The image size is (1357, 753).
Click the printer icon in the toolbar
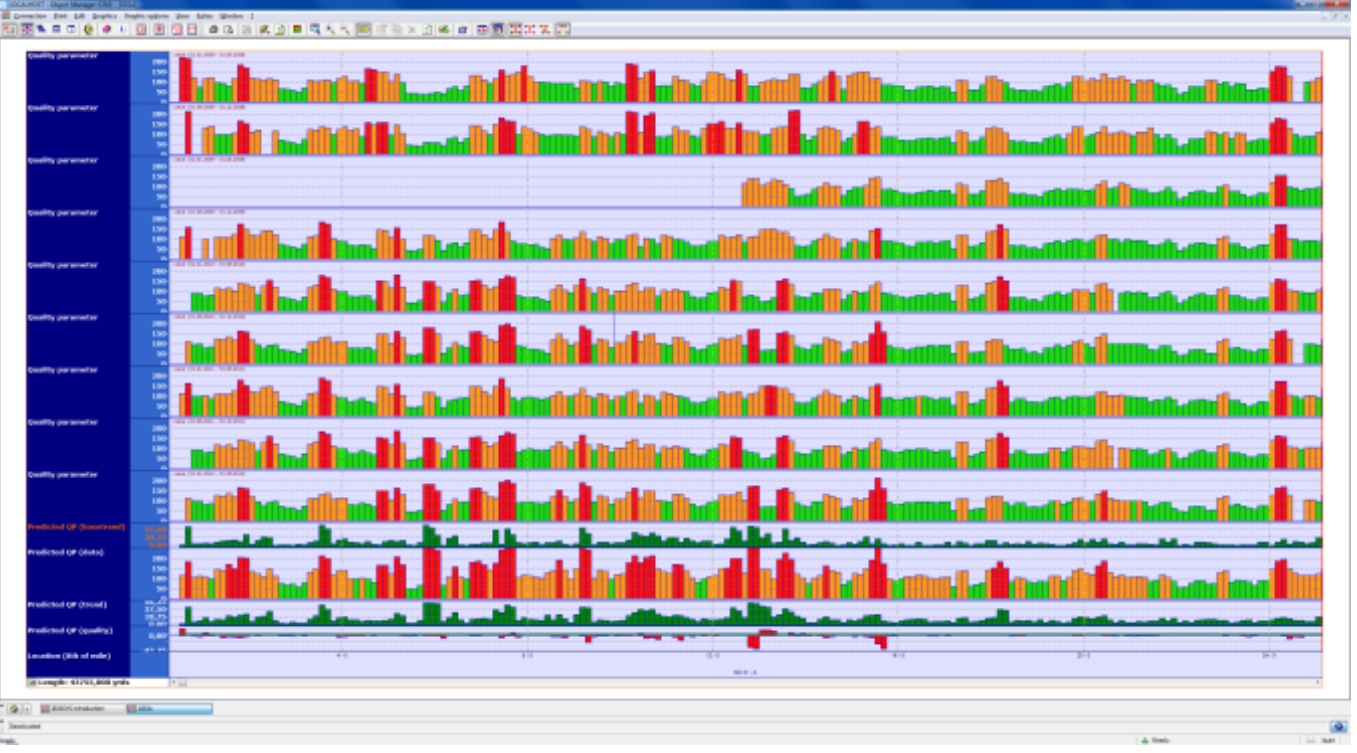pyautogui.click(x=213, y=30)
